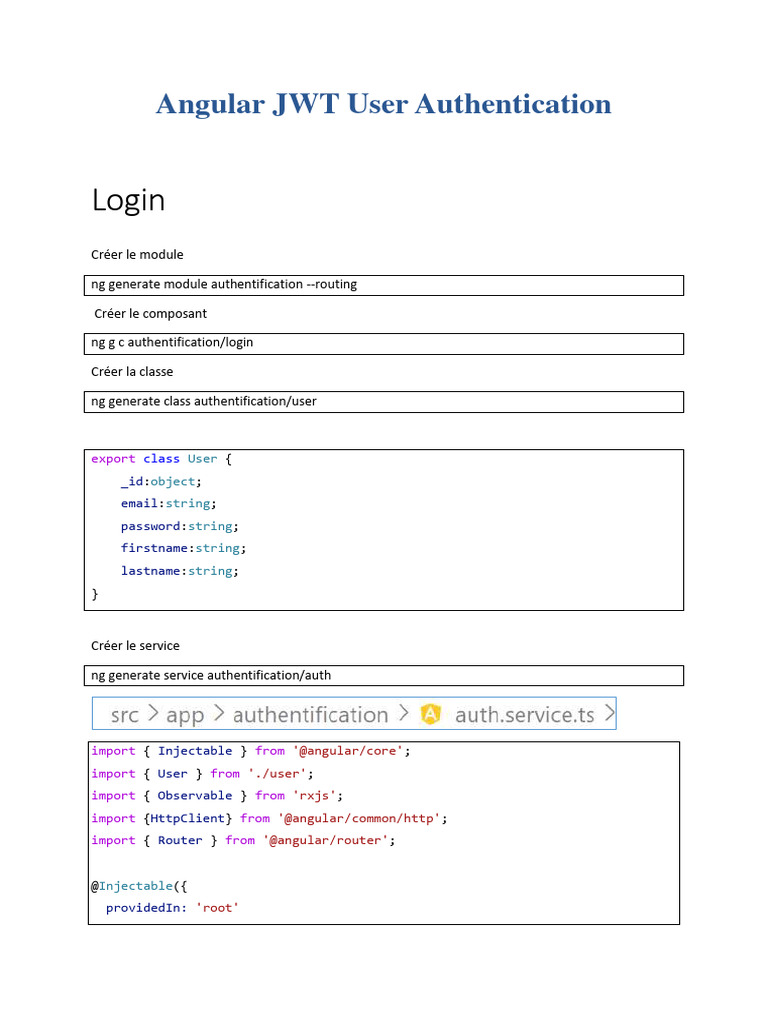Click the Observable import line from 'rxjs'
The width and height of the screenshot is (768, 1024).
[x=217, y=795]
